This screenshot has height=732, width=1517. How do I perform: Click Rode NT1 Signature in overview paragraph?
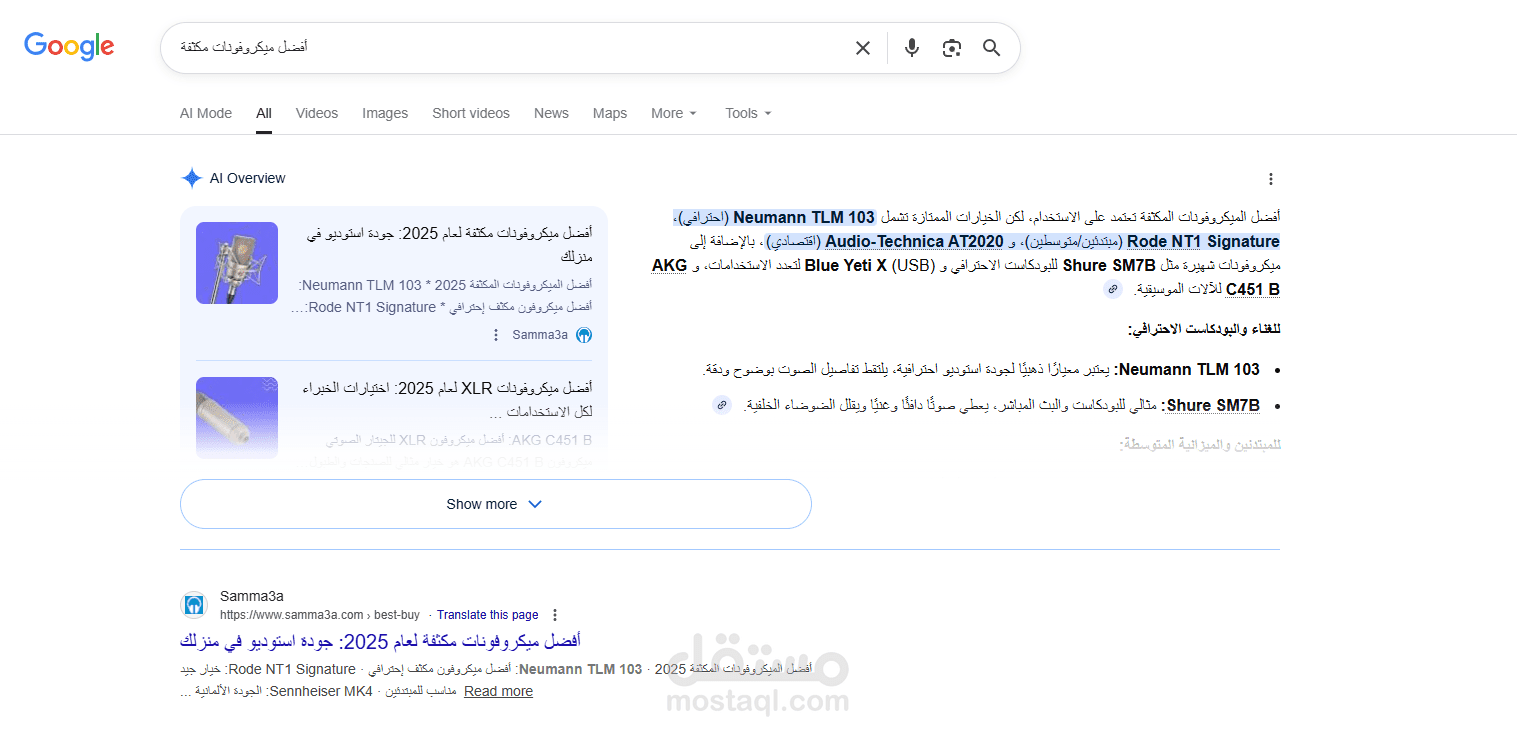(1203, 241)
